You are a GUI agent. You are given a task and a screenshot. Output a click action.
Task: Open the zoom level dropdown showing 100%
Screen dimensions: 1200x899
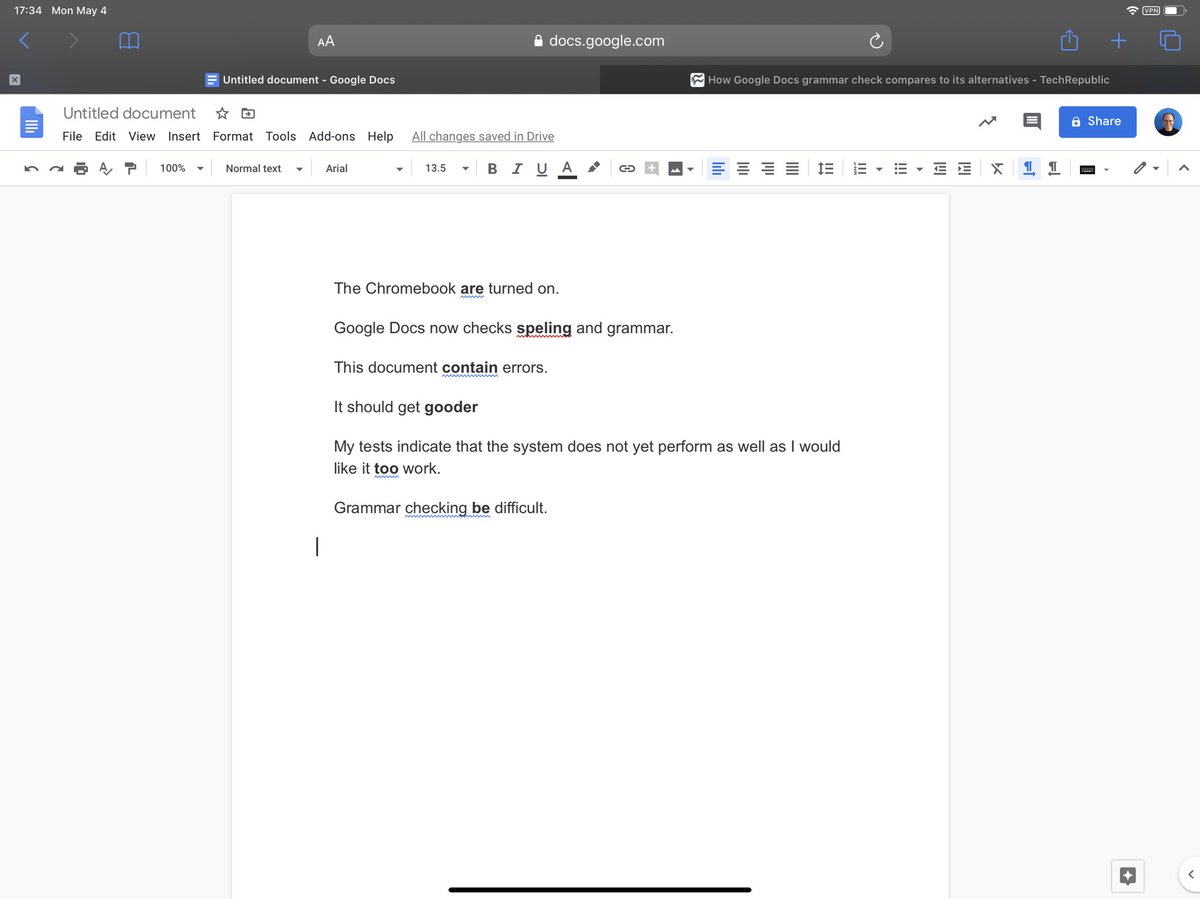[180, 168]
